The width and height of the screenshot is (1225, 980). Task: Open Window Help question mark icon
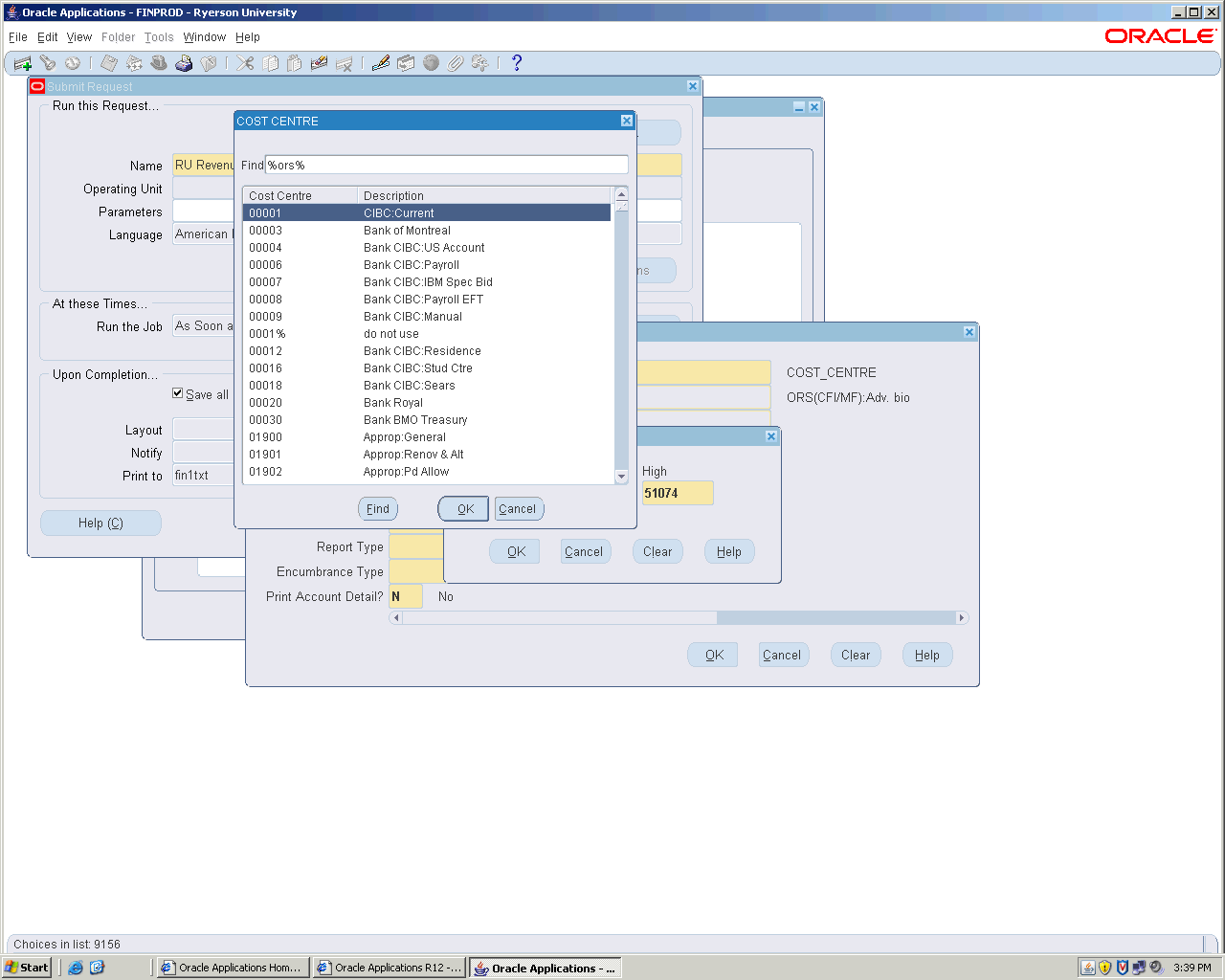[517, 63]
